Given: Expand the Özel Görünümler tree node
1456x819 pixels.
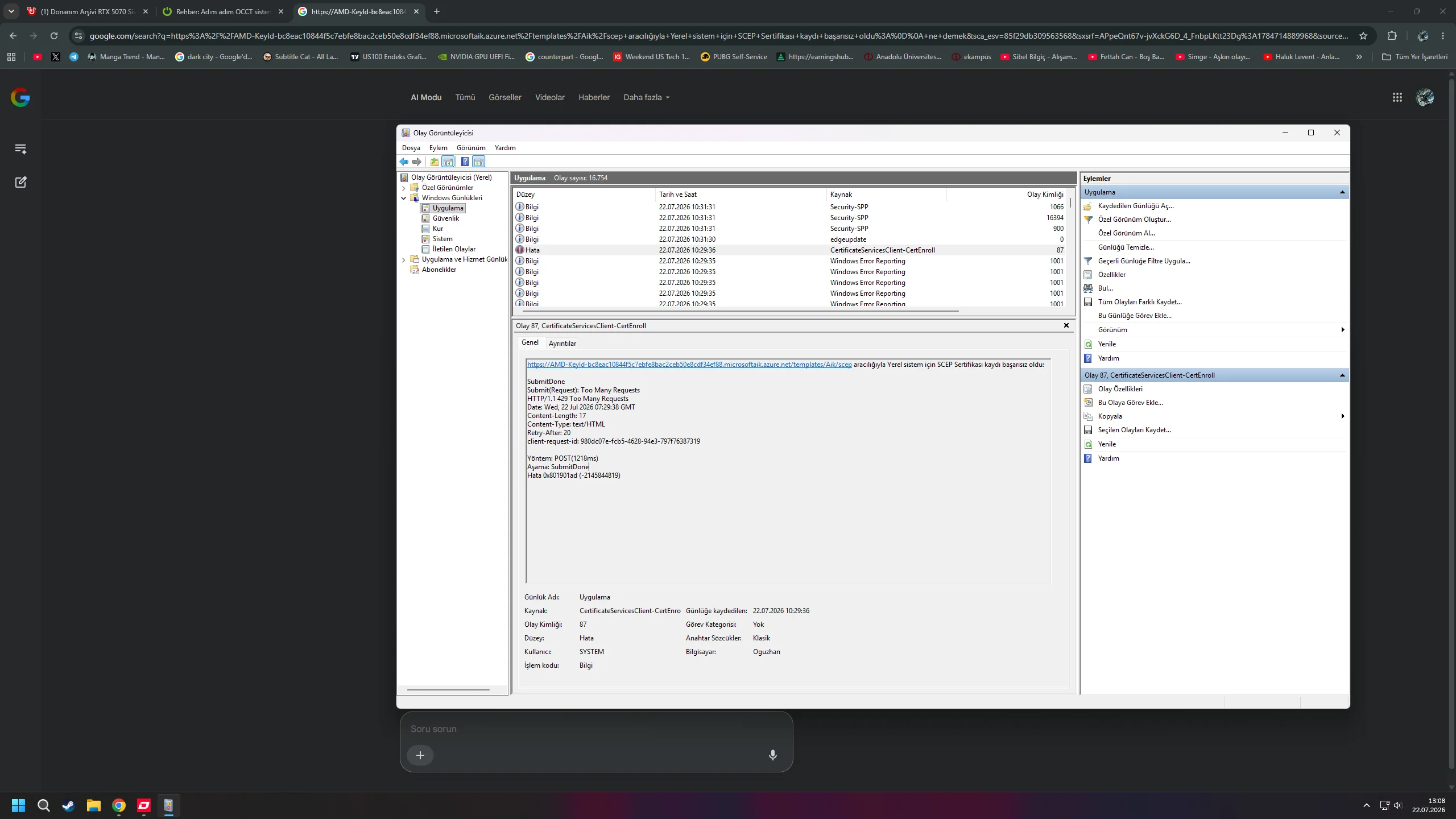Looking at the screenshot, I should point(404,188).
